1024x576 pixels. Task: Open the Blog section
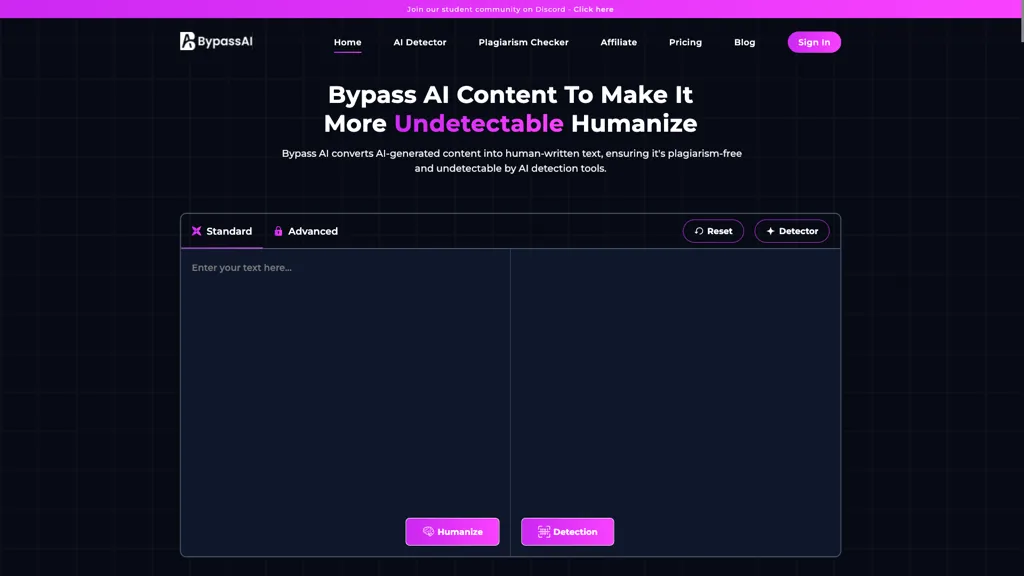[744, 42]
